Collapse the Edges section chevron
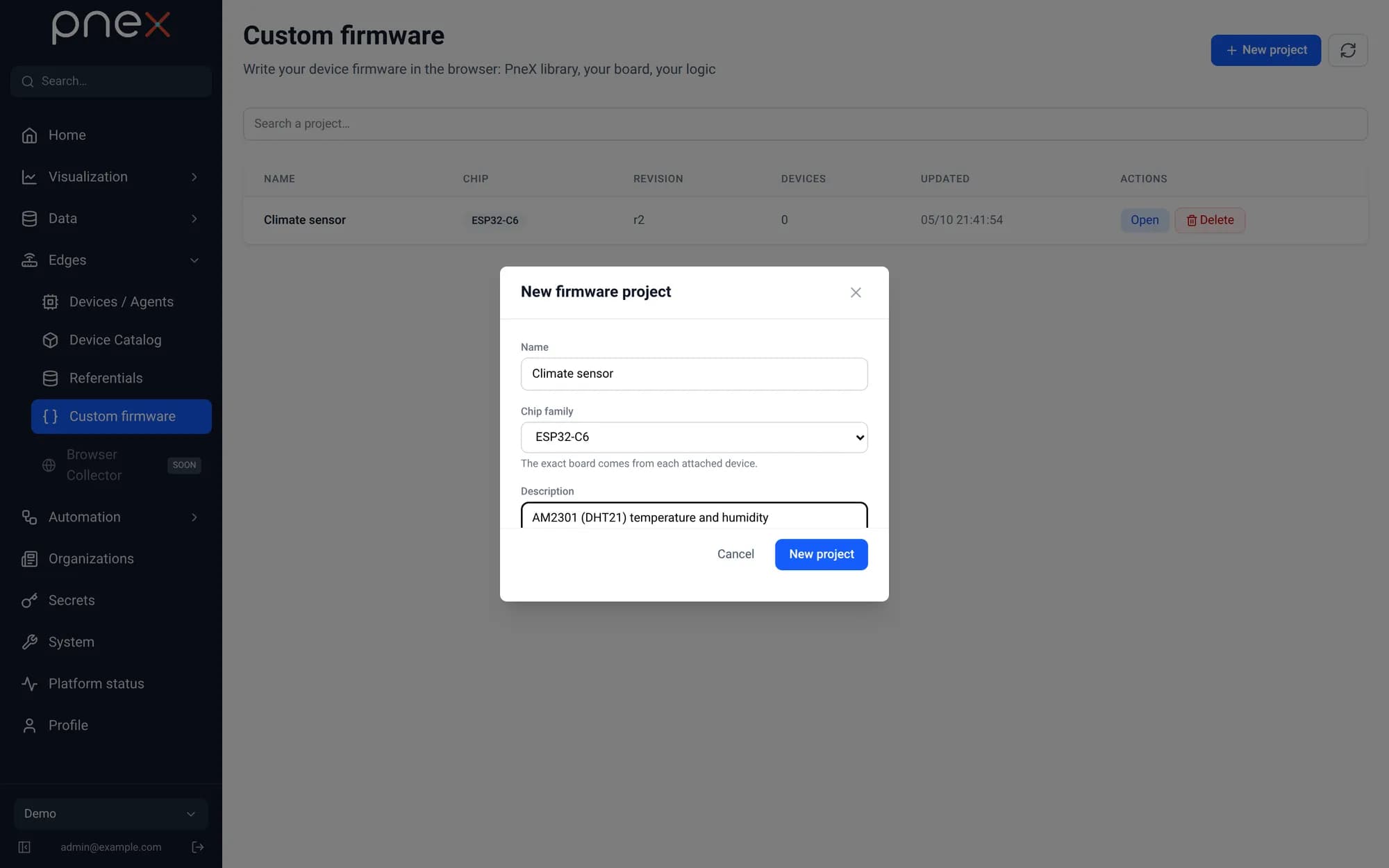1389x868 pixels. tap(194, 260)
